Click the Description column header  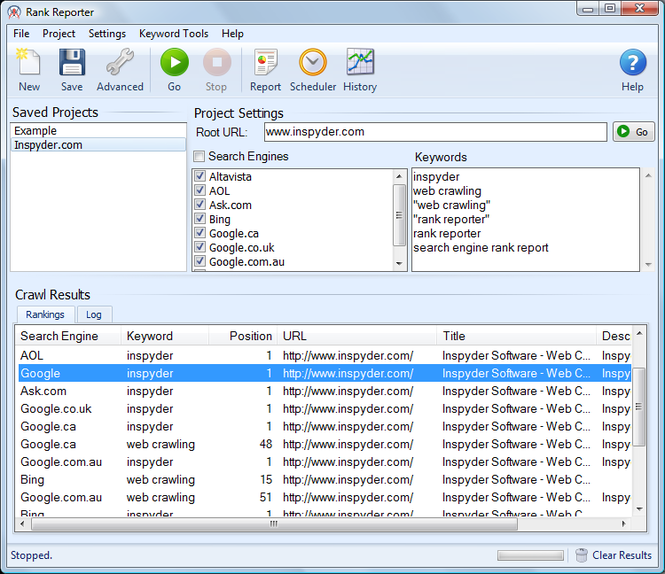click(x=615, y=336)
